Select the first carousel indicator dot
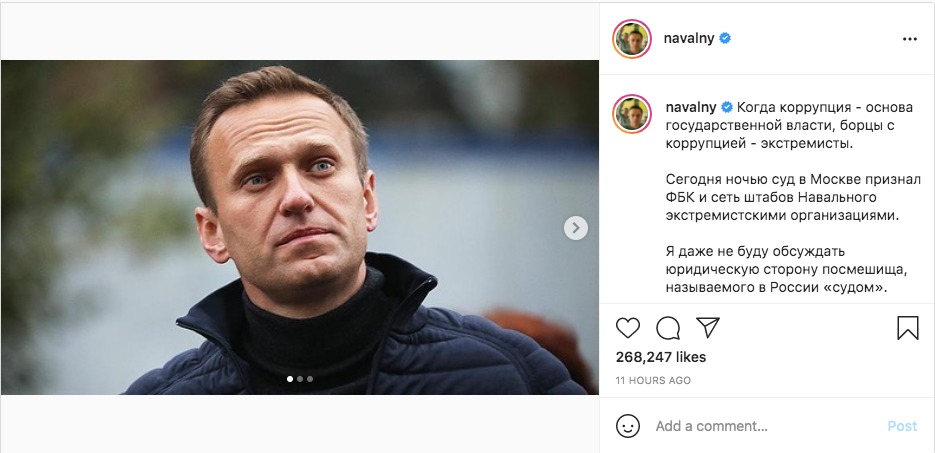This screenshot has height=453, width=935. point(290,379)
